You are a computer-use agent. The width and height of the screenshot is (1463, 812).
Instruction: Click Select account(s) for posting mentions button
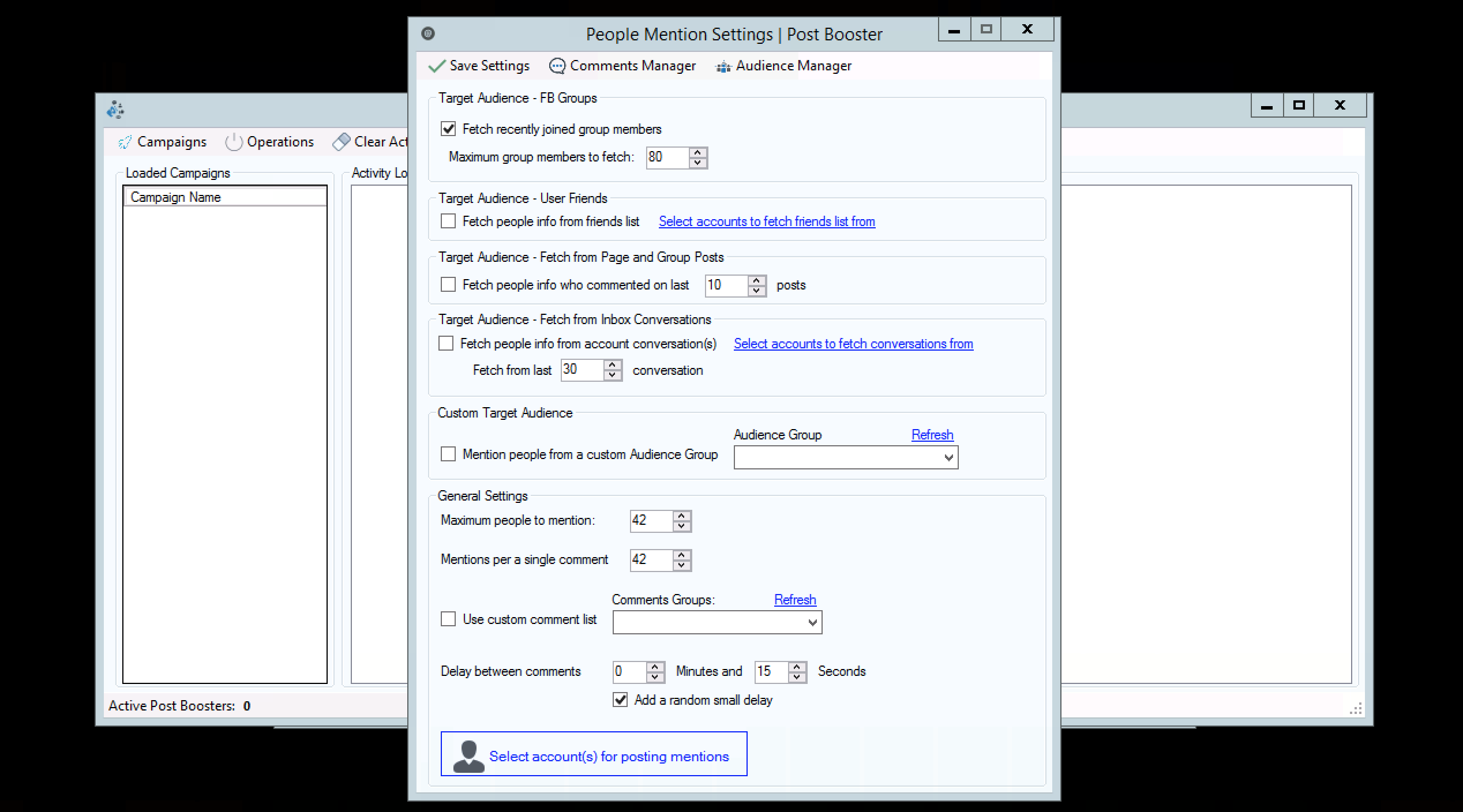click(x=594, y=754)
